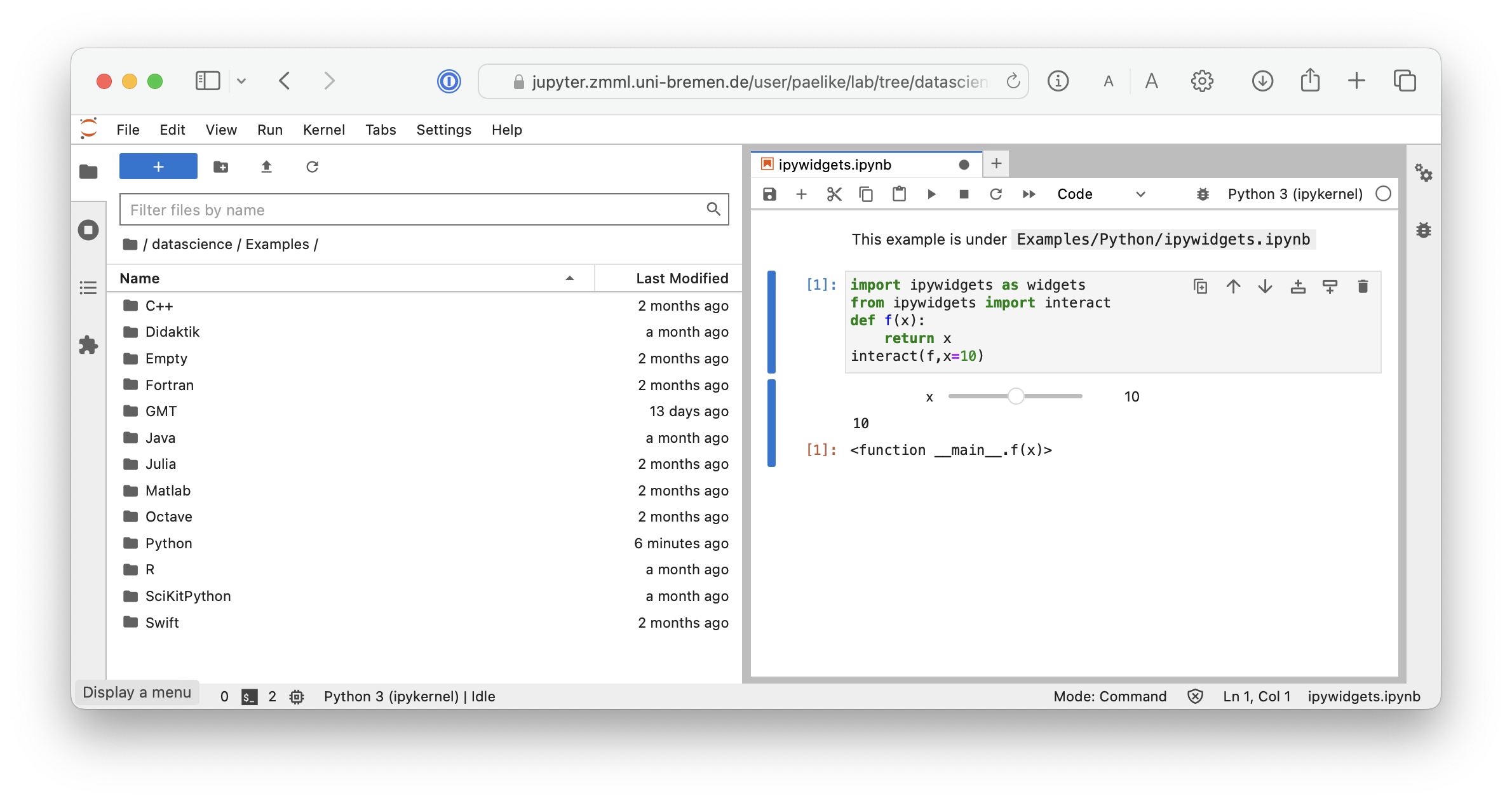Open the Safari downloads icon
1512x803 pixels.
click(x=1262, y=81)
